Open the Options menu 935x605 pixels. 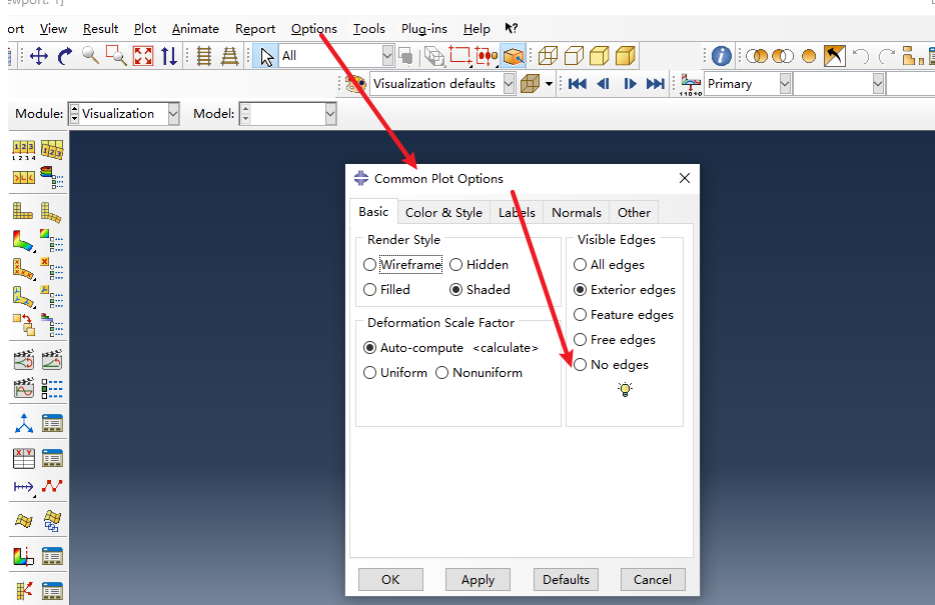point(314,29)
